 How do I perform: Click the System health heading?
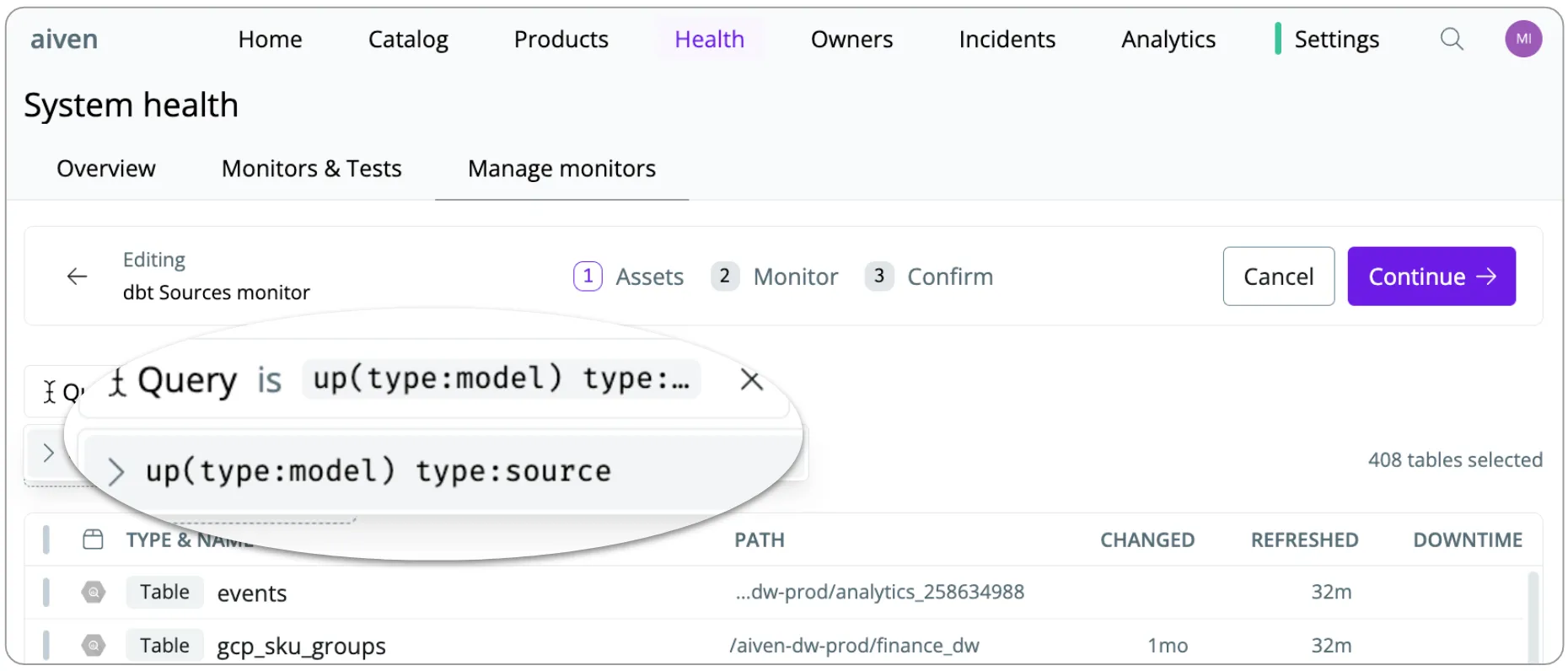(131, 105)
